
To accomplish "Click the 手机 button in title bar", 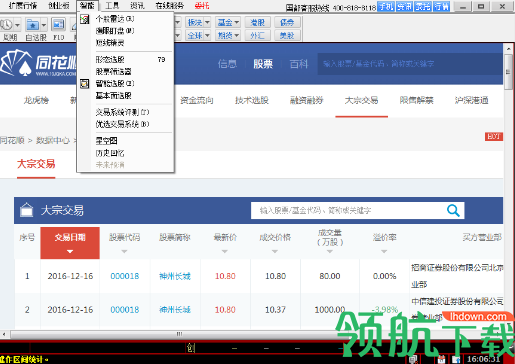I will point(386,6).
